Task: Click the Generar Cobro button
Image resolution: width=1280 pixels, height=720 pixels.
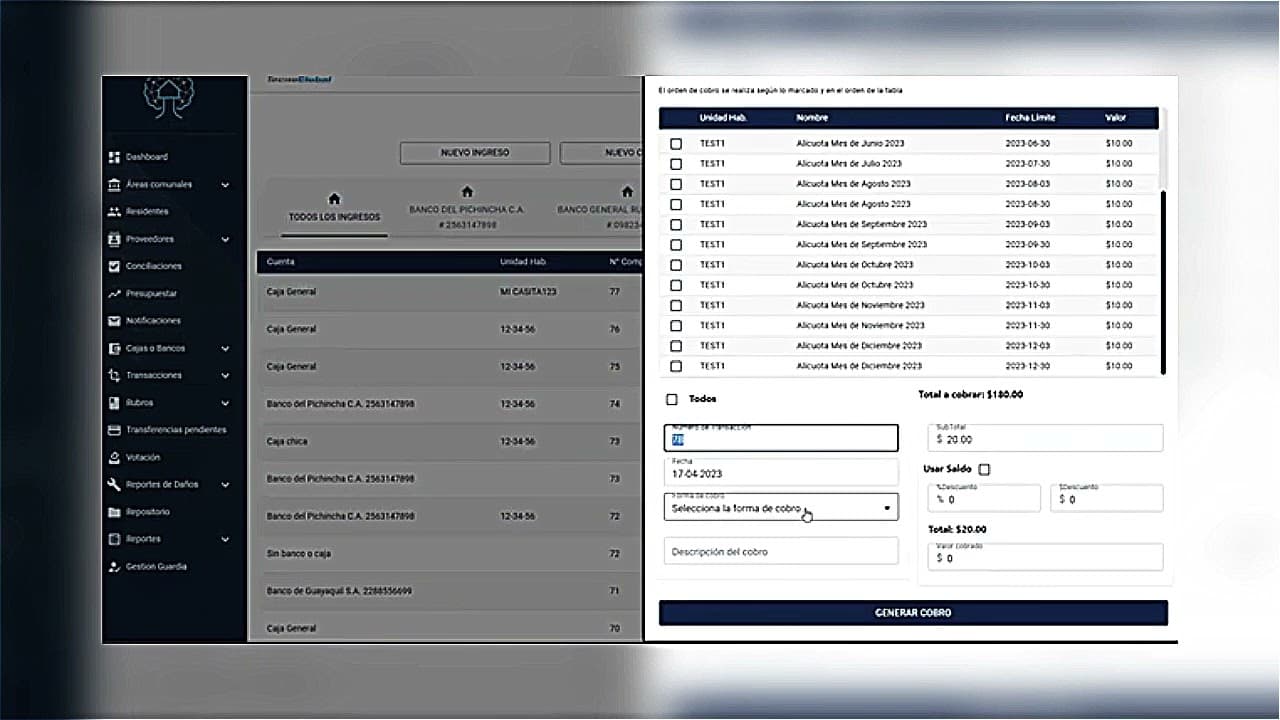Action: point(913,612)
